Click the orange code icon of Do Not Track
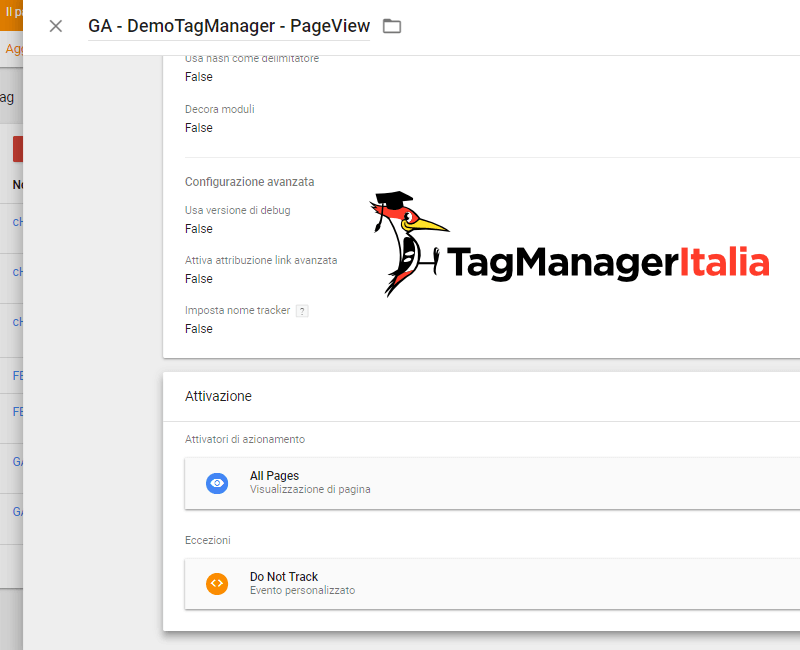 (217, 584)
